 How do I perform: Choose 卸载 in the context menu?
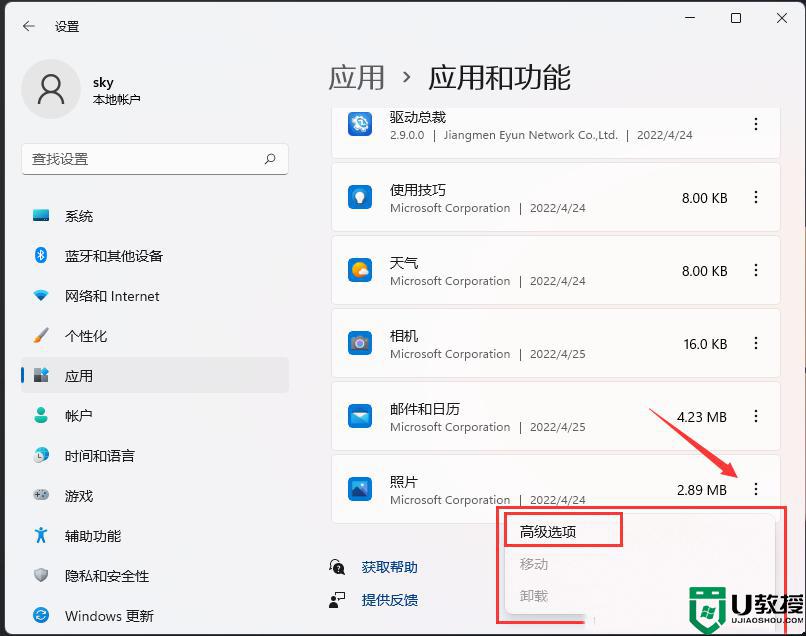pos(534,595)
